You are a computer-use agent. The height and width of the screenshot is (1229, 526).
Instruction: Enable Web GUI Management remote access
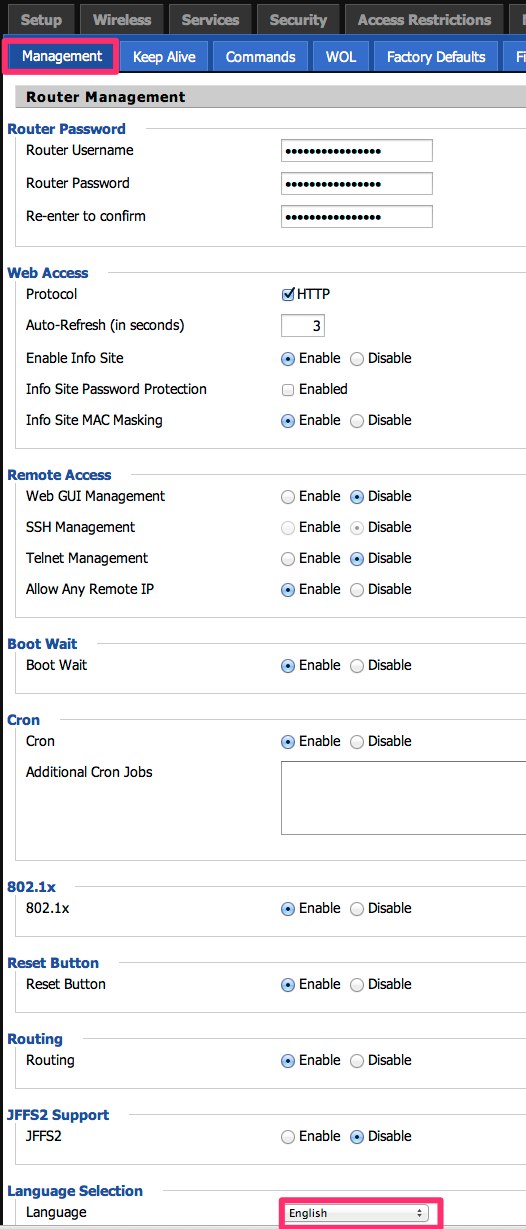point(288,497)
